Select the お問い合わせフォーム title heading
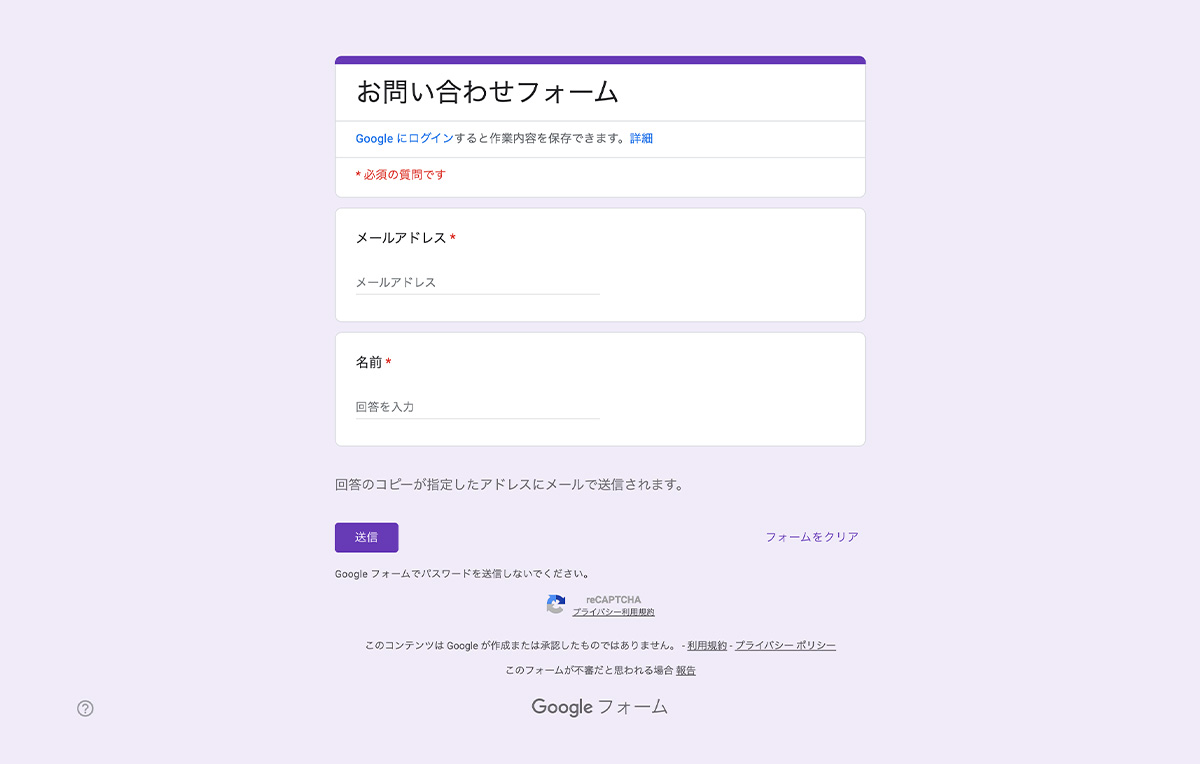Screen dimensions: 1200x764 pos(488,92)
